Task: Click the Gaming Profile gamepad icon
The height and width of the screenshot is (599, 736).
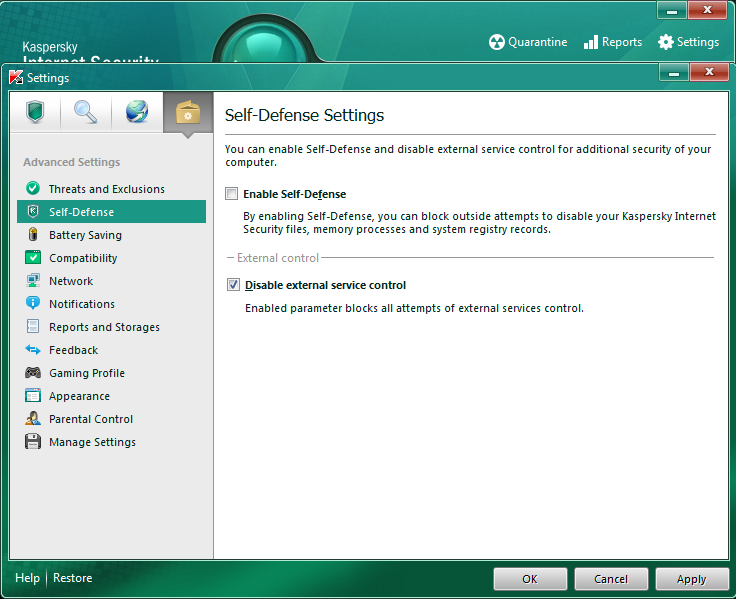Action: 33,373
